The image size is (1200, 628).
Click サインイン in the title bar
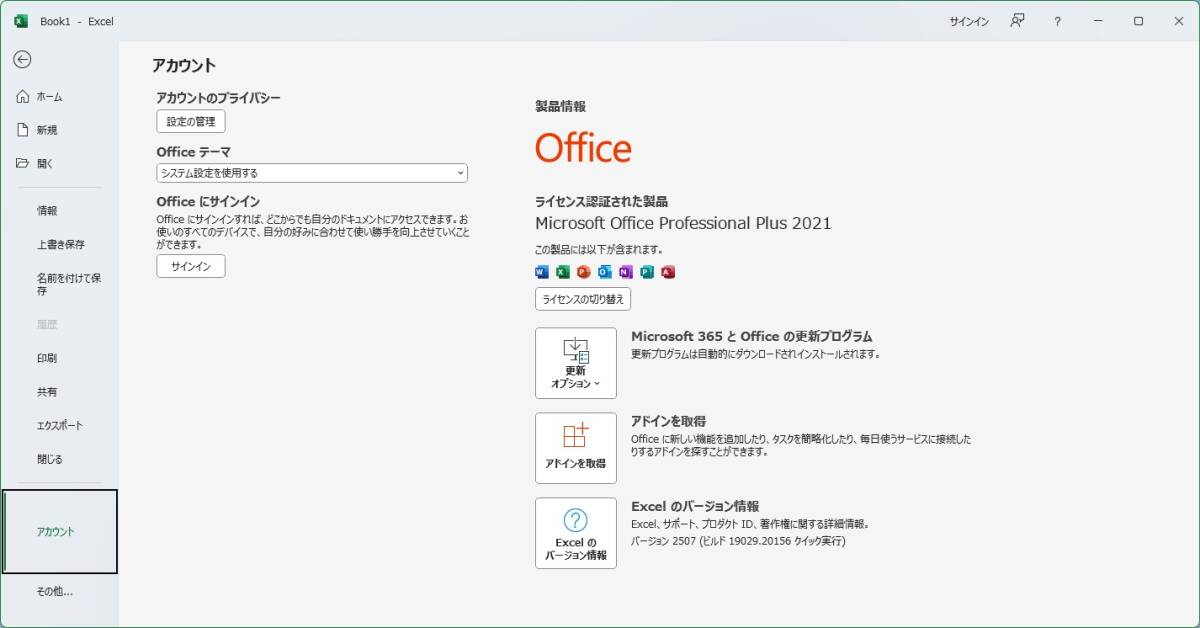[969, 21]
